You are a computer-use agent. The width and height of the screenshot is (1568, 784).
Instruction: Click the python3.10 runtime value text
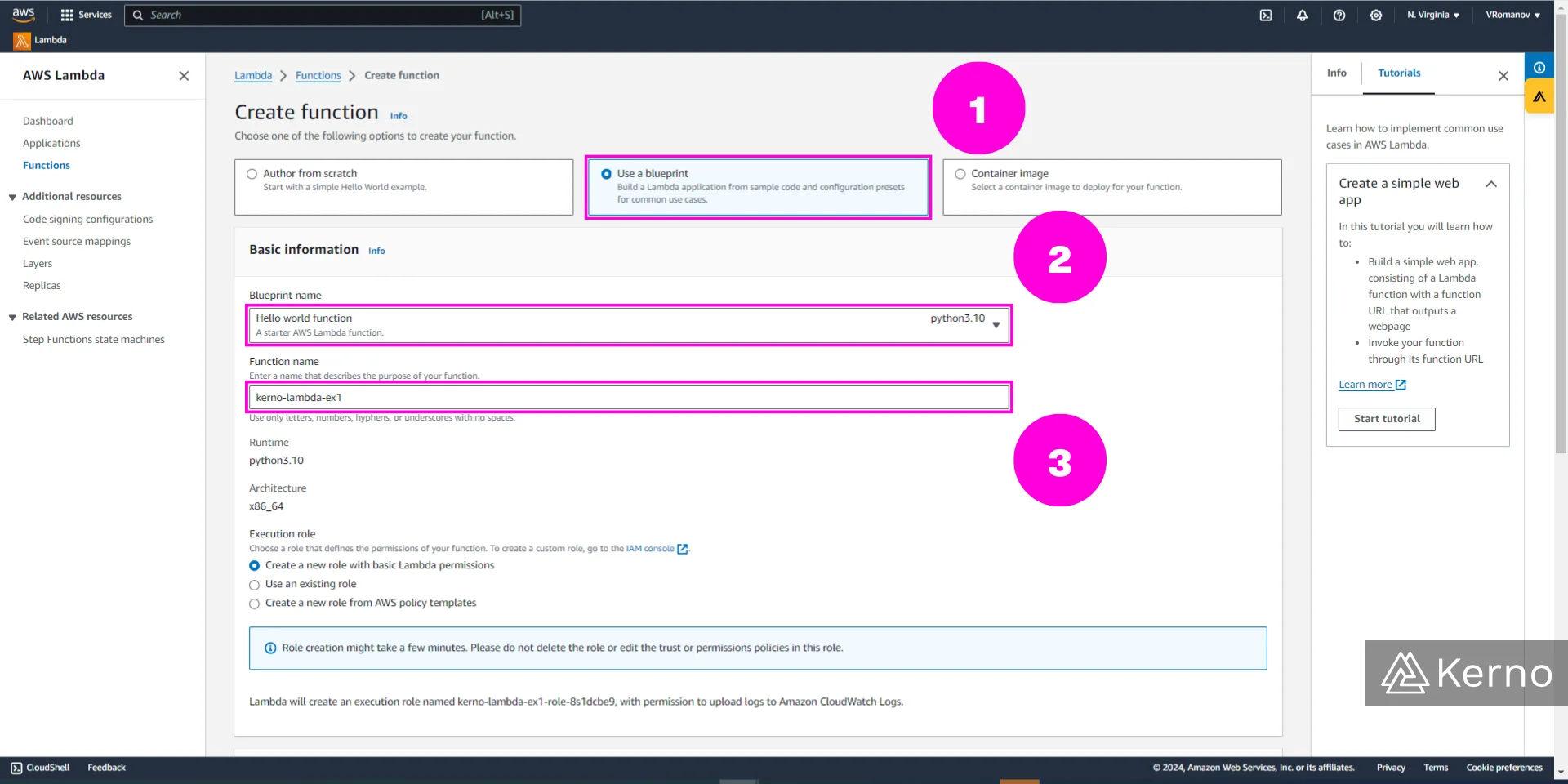tap(276, 461)
